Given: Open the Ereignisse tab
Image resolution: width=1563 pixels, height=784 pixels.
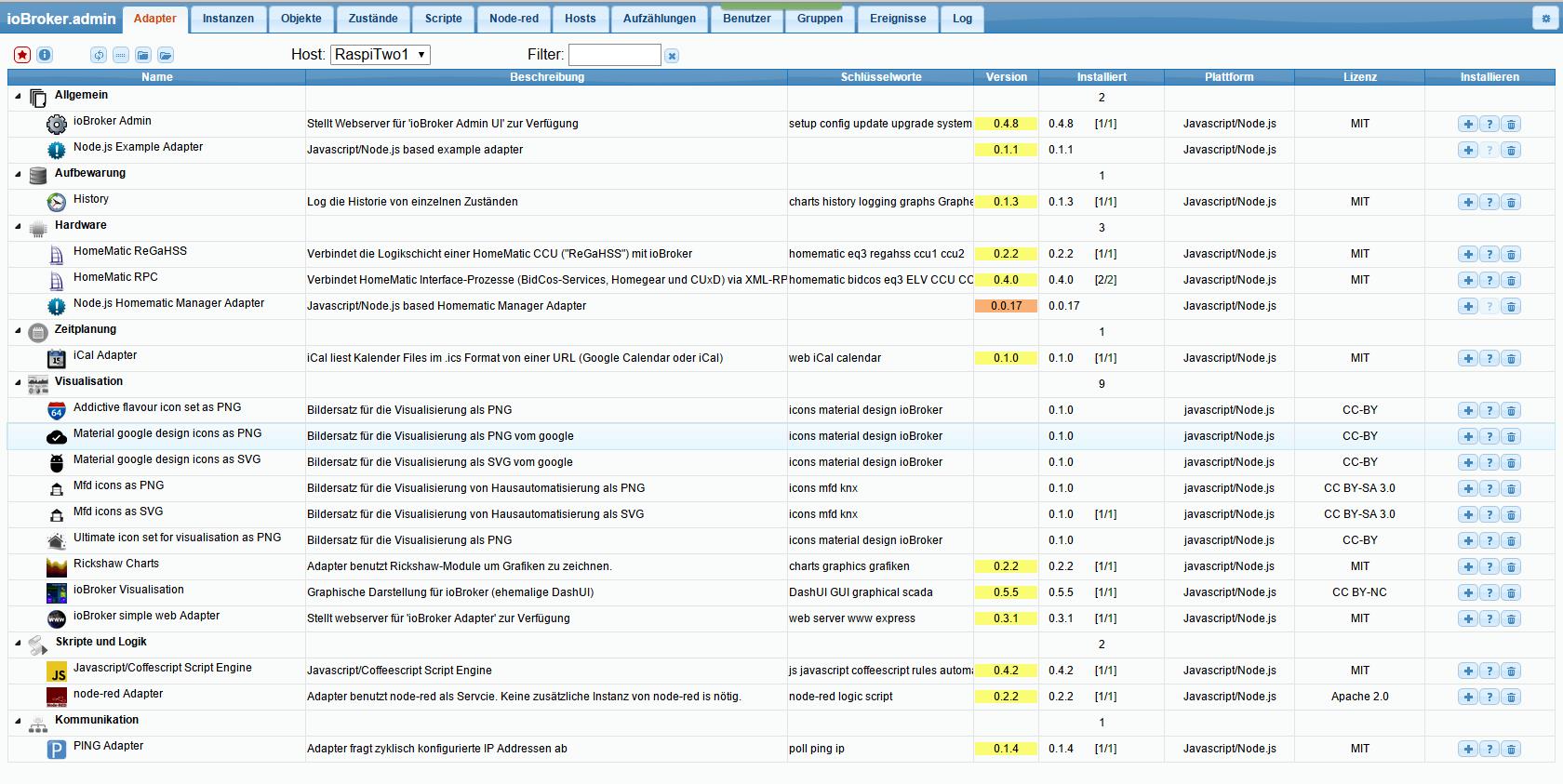Looking at the screenshot, I should pos(897,19).
